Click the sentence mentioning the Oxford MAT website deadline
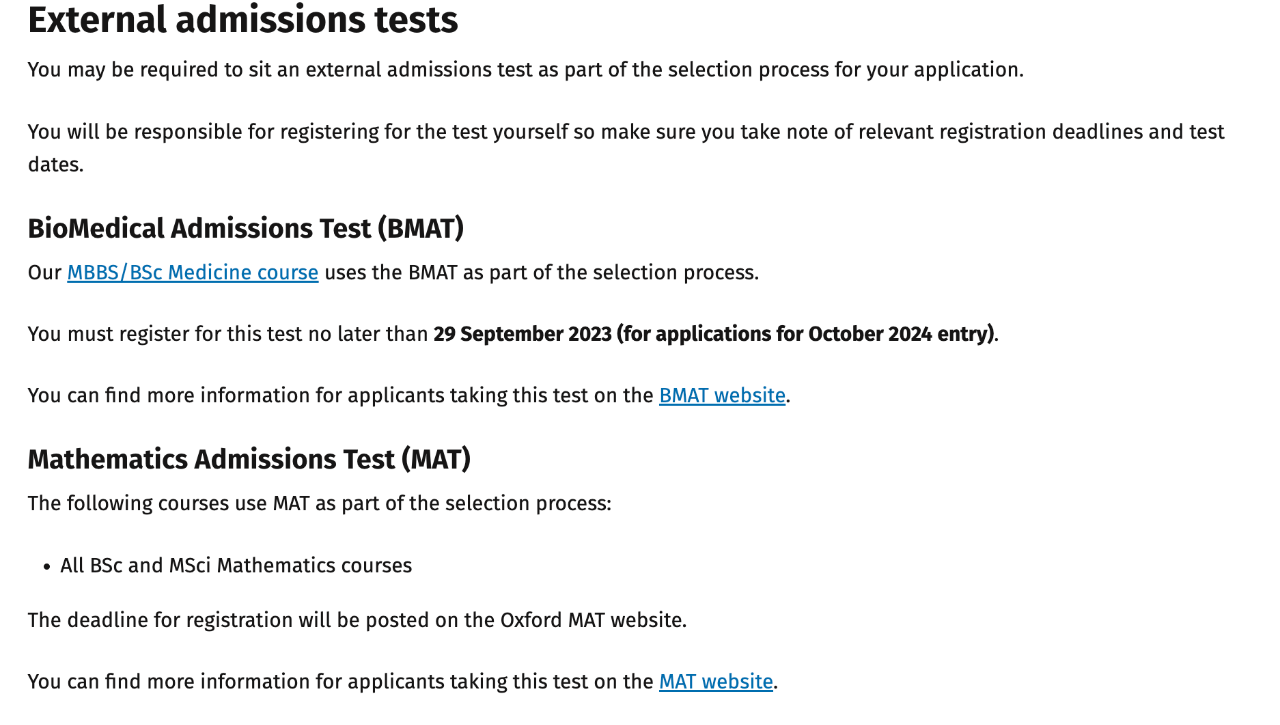This screenshot has width=1280, height=725. point(357,620)
